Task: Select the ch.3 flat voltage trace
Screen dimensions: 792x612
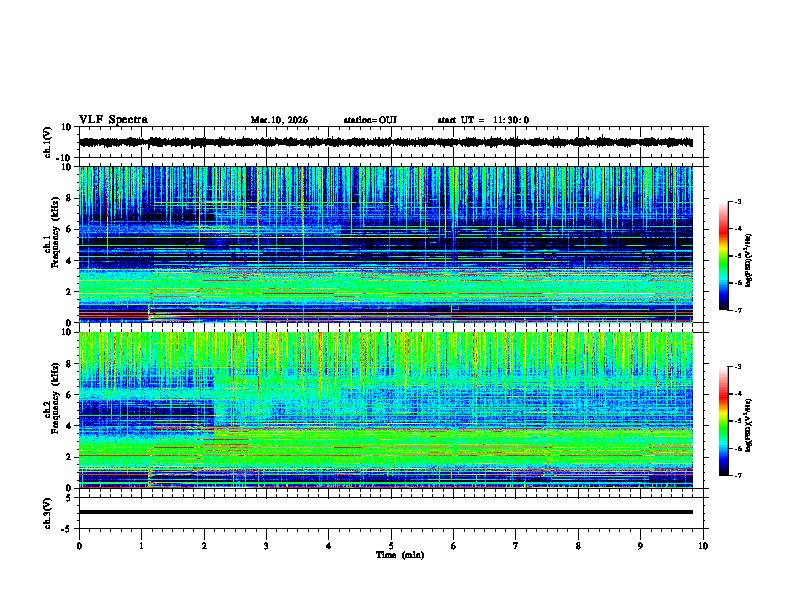Action: (x=385, y=512)
